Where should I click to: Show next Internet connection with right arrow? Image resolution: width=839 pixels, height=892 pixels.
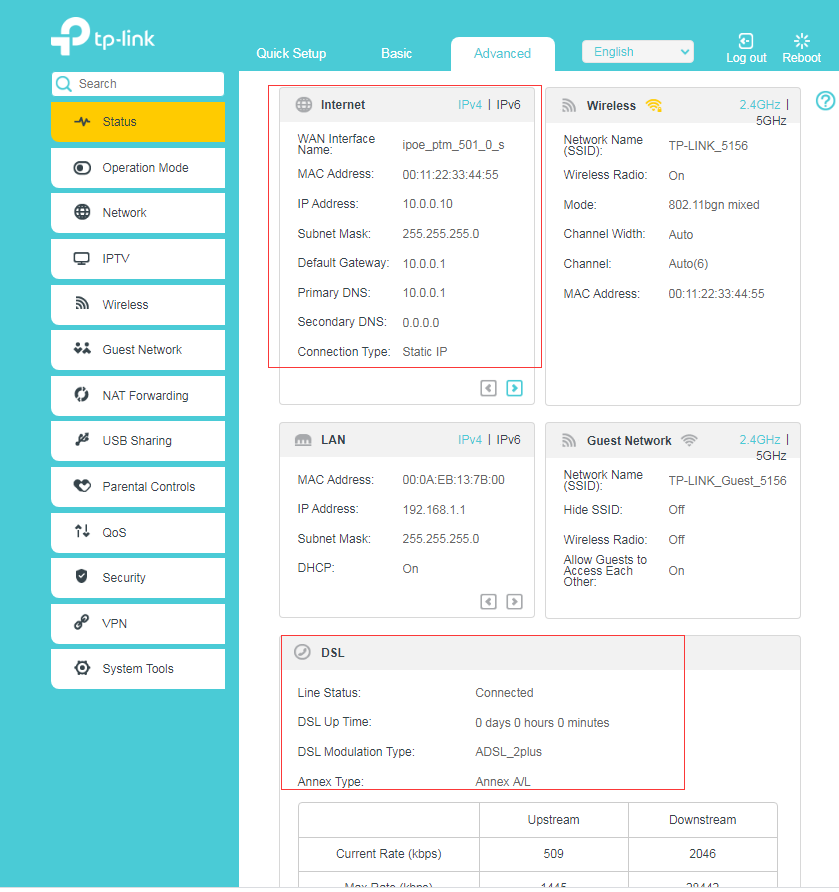(x=515, y=388)
